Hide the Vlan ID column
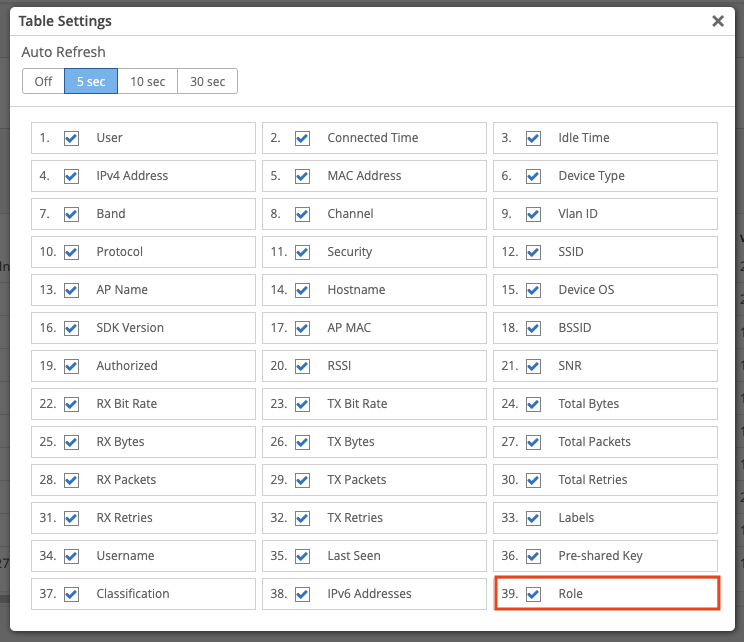 point(534,214)
